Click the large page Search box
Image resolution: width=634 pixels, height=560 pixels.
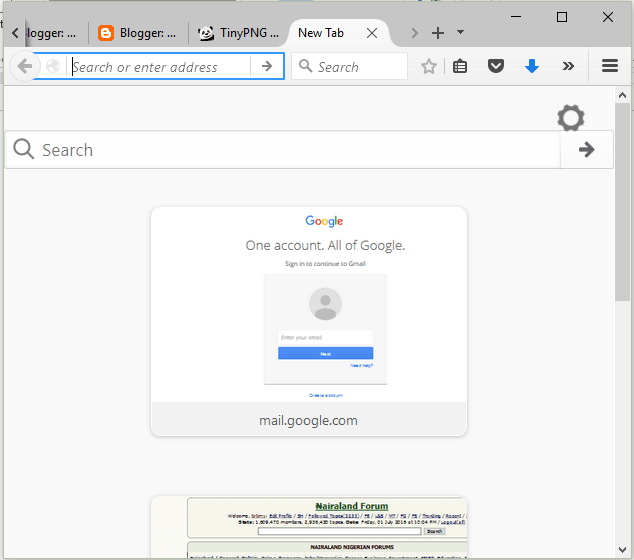coord(283,150)
